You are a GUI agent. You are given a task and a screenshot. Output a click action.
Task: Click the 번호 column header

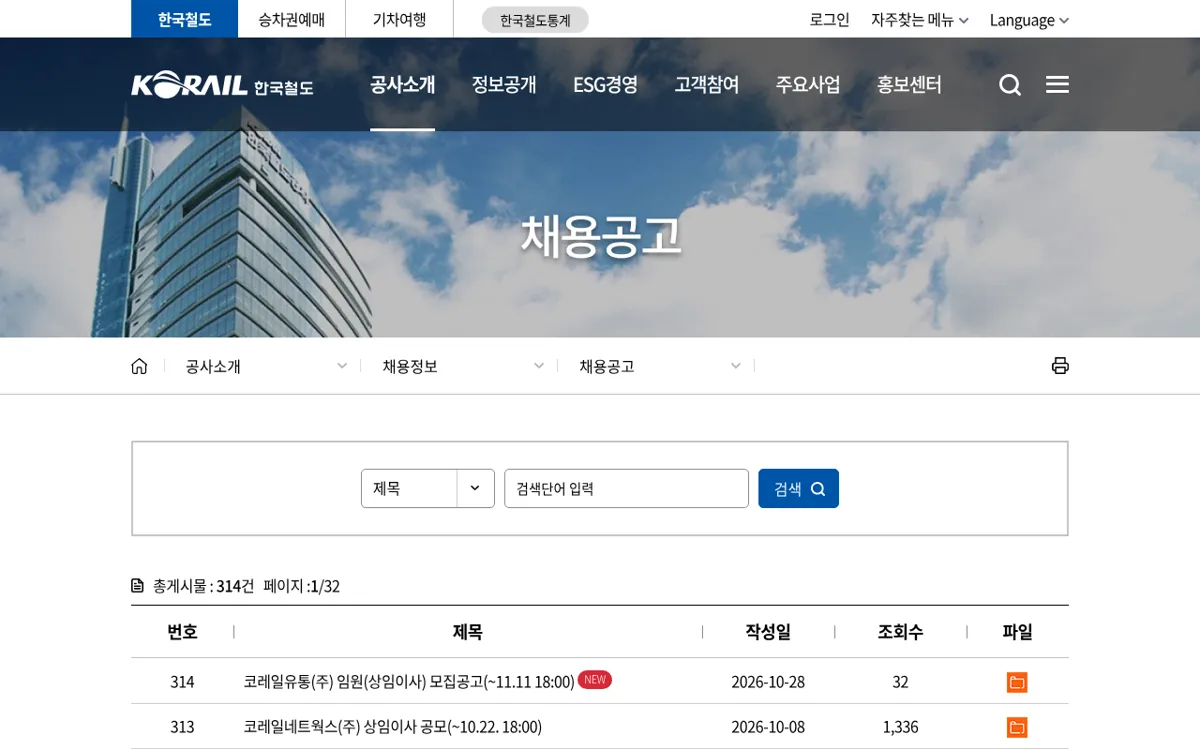coord(182,632)
